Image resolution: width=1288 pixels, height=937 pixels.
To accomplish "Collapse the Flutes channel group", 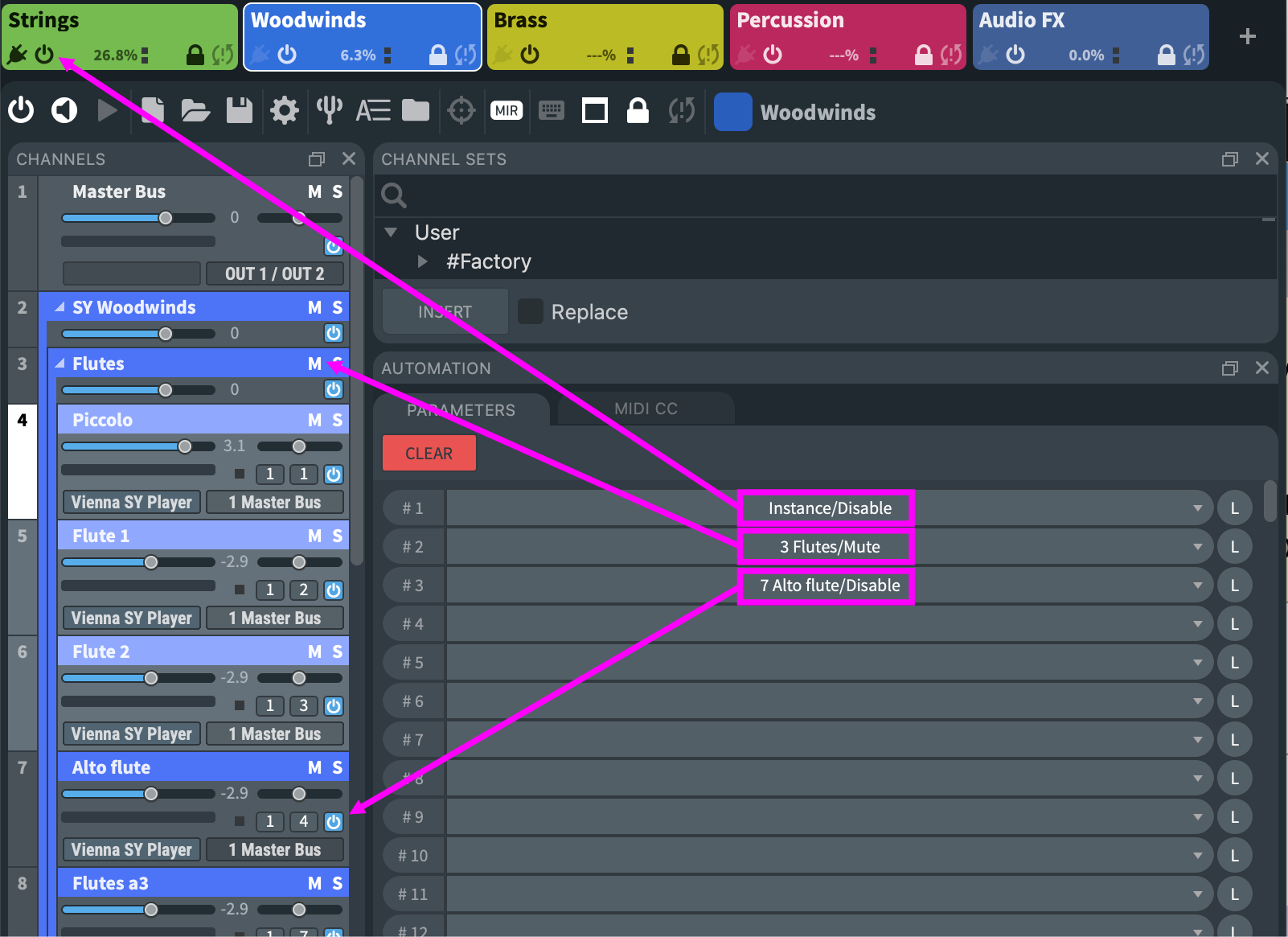I will click(x=60, y=364).
